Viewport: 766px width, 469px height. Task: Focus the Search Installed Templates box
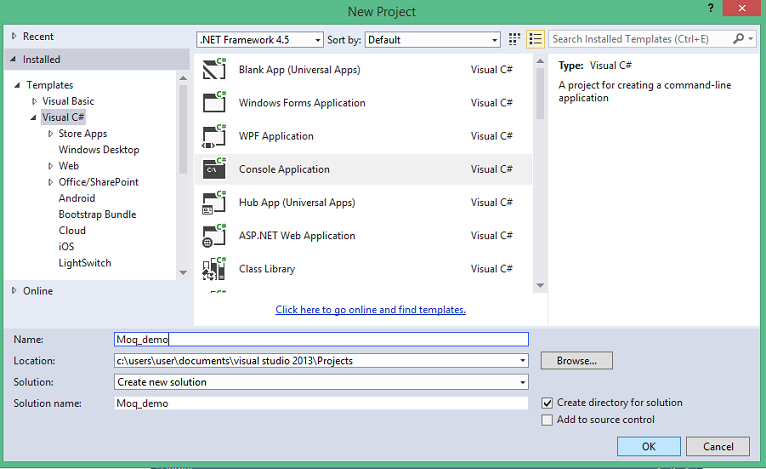[640, 39]
